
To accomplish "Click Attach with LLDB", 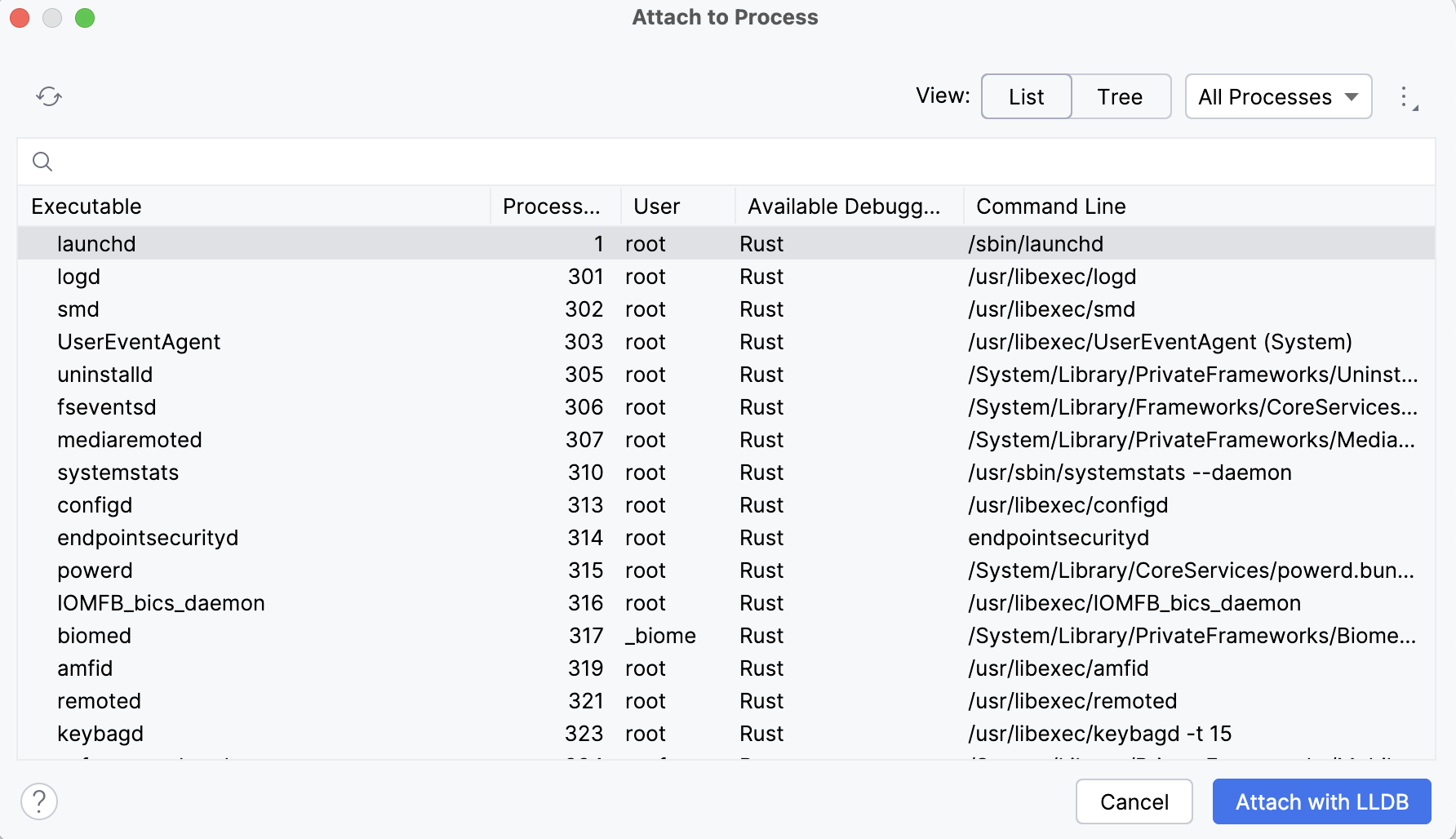I will (1321, 801).
